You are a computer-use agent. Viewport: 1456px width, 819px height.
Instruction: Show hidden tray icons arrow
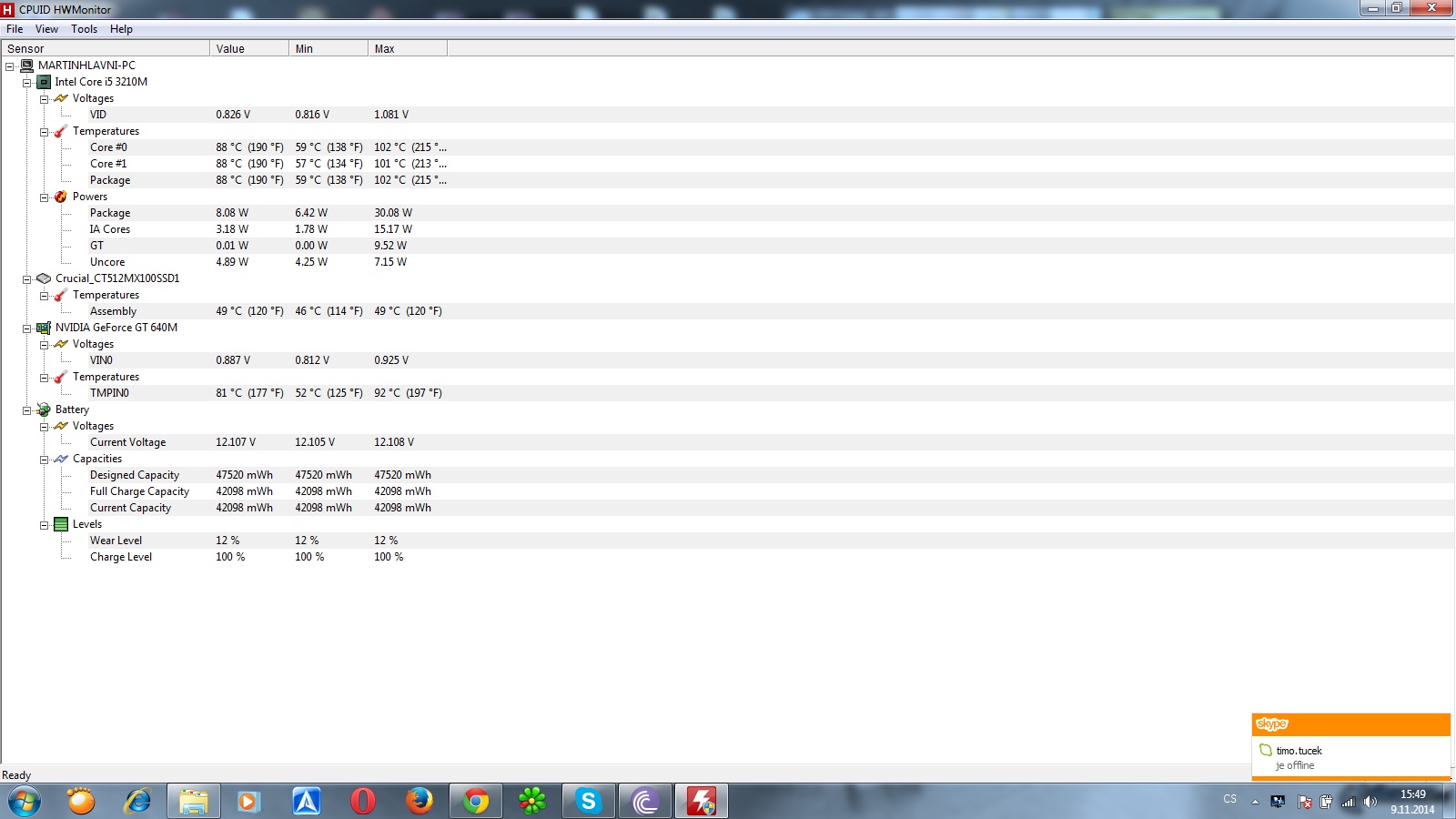click(x=1255, y=802)
